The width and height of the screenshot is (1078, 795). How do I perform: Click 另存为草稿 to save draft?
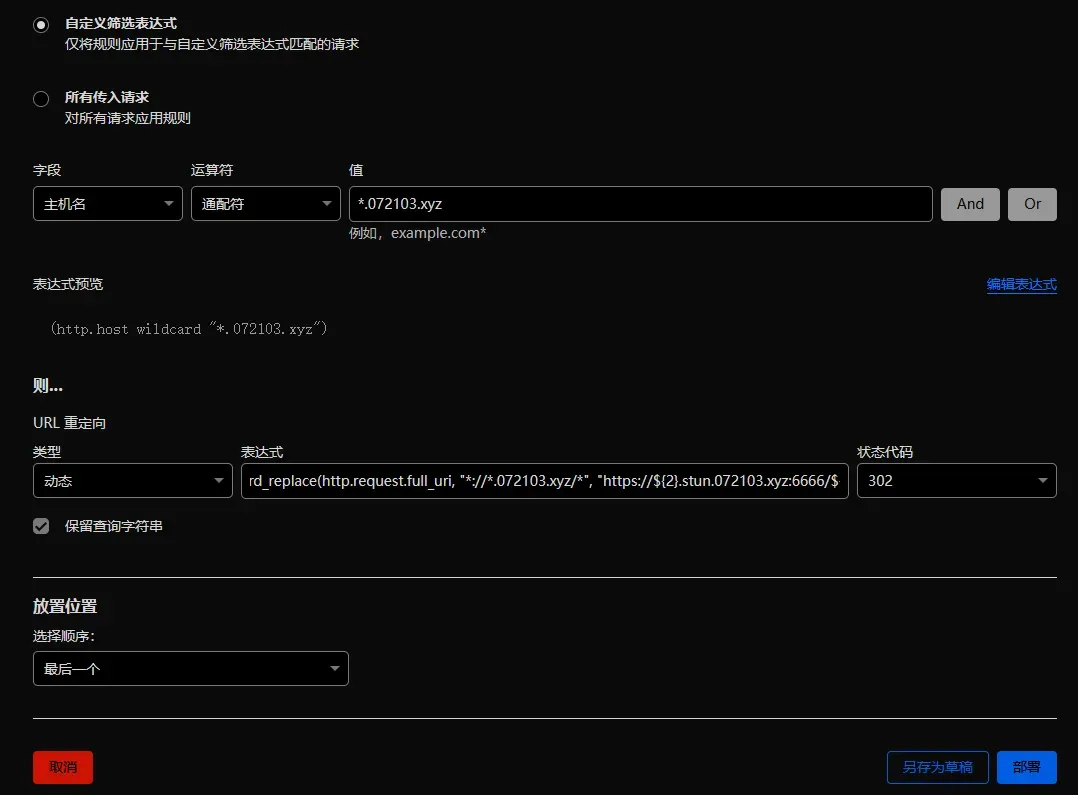[x=937, y=767]
